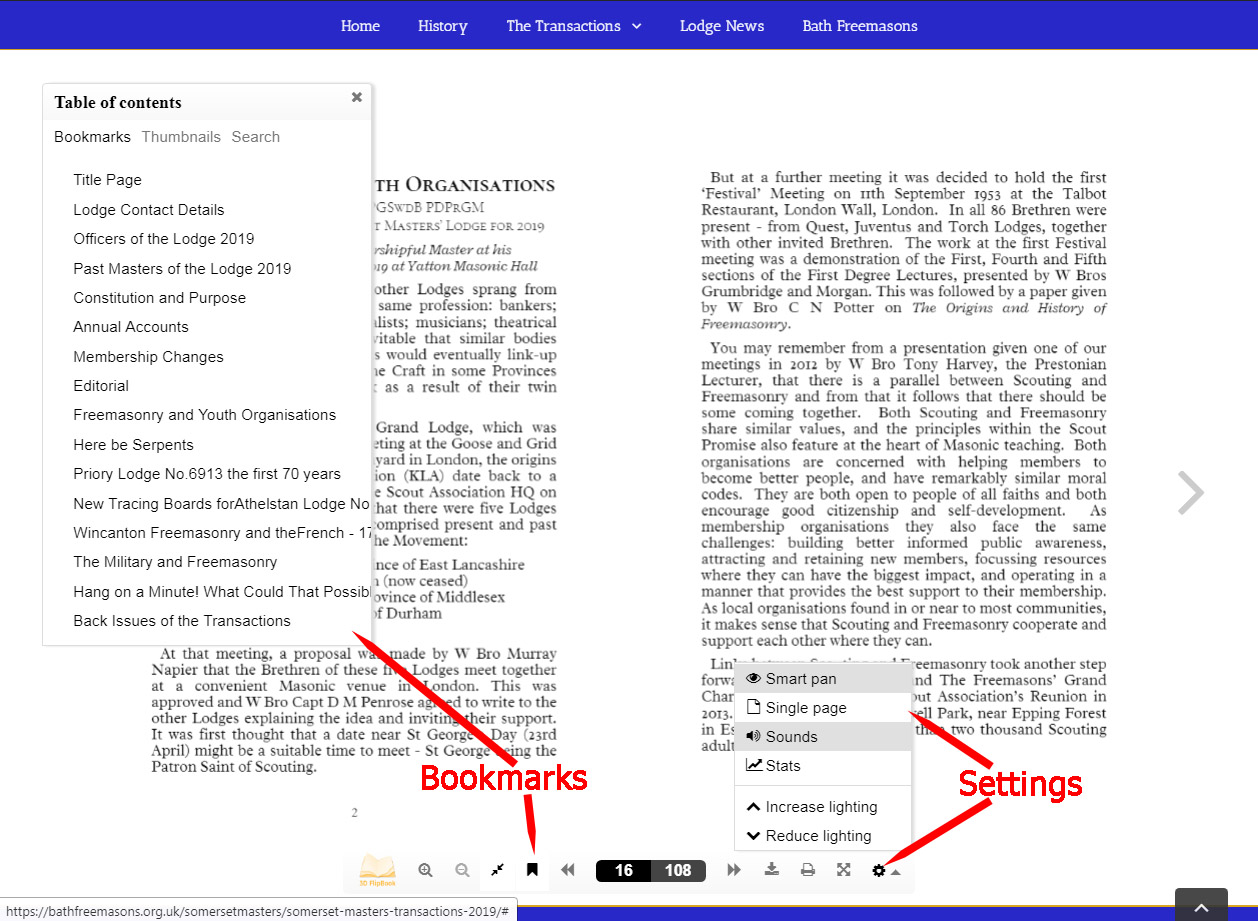Click the 3D FlipBook logo icon
This screenshot has height=921, width=1258.
(x=377, y=871)
